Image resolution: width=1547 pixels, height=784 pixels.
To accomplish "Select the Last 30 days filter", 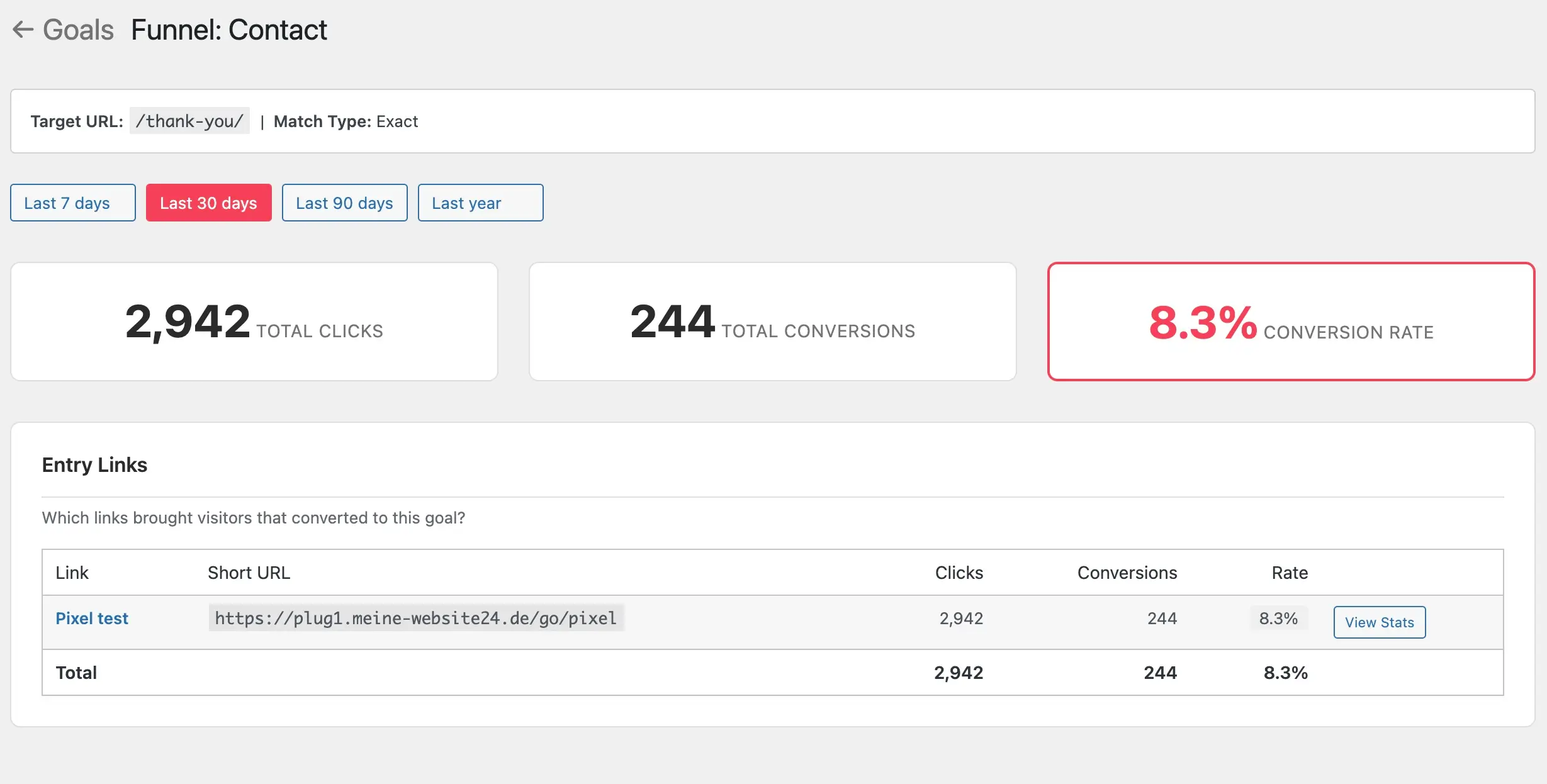I will point(208,203).
